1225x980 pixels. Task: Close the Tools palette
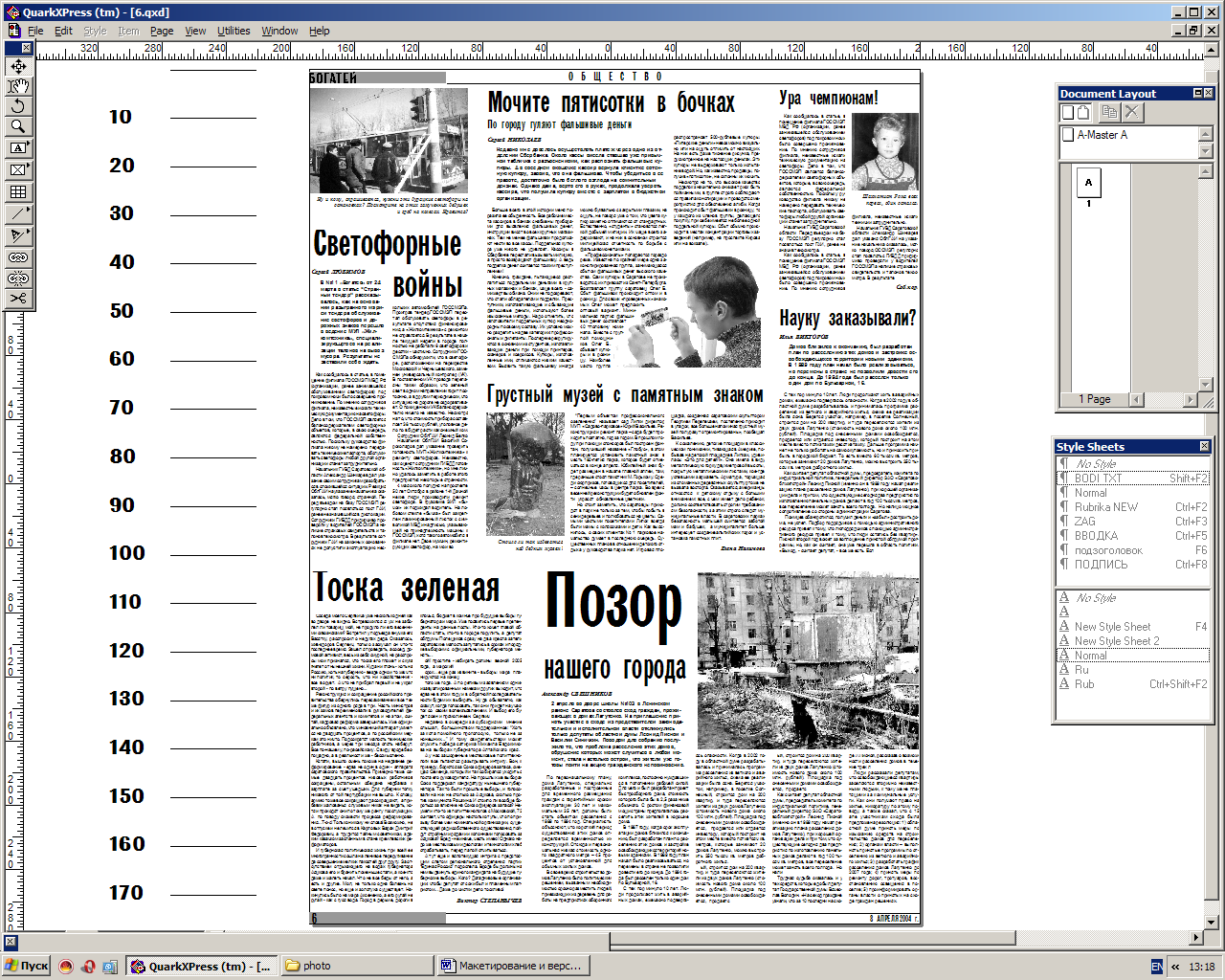(26, 48)
